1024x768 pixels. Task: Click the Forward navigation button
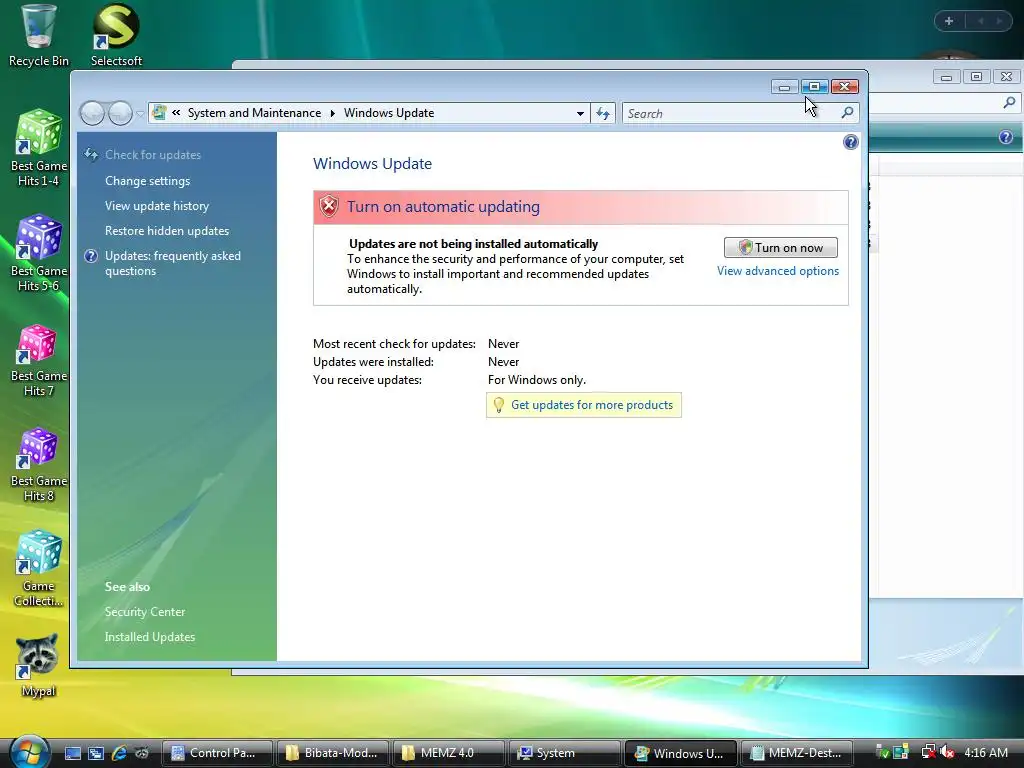point(120,114)
